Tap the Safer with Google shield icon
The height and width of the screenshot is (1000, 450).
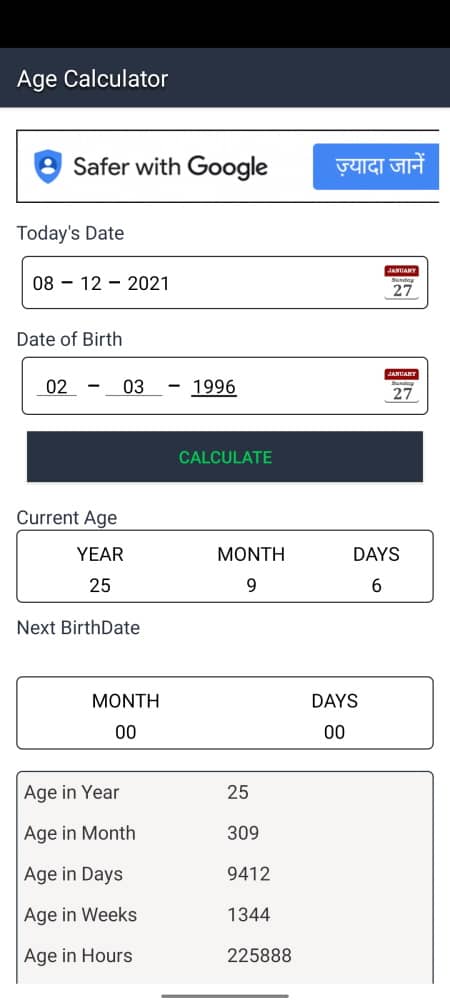(48, 166)
